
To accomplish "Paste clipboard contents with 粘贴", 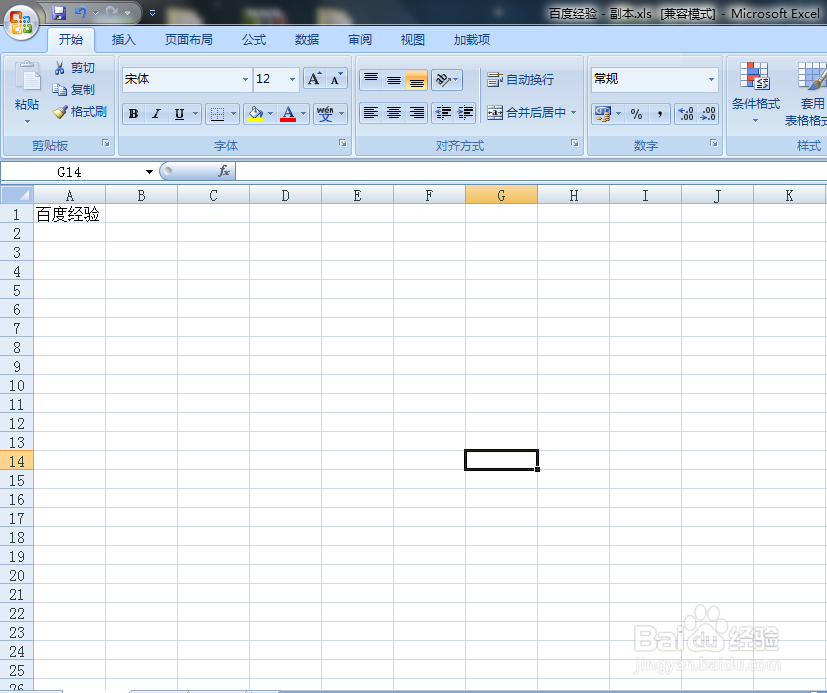I will click(27, 87).
